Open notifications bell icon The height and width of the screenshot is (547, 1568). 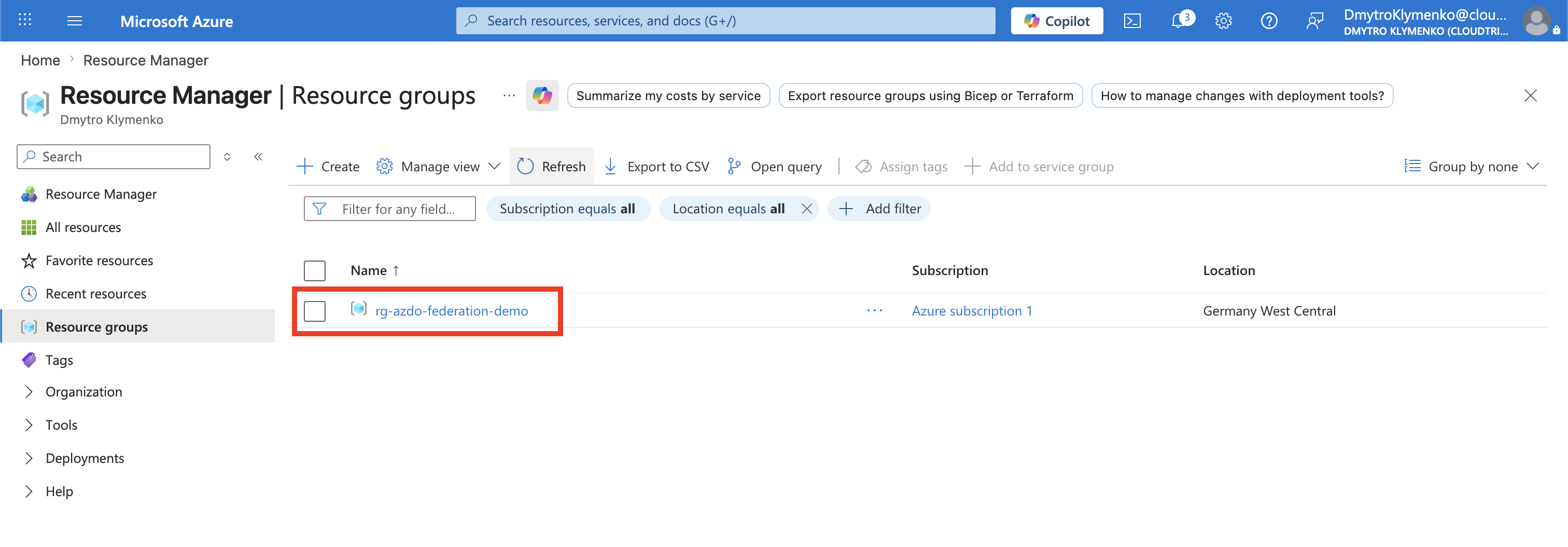[x=1179, y=21]
